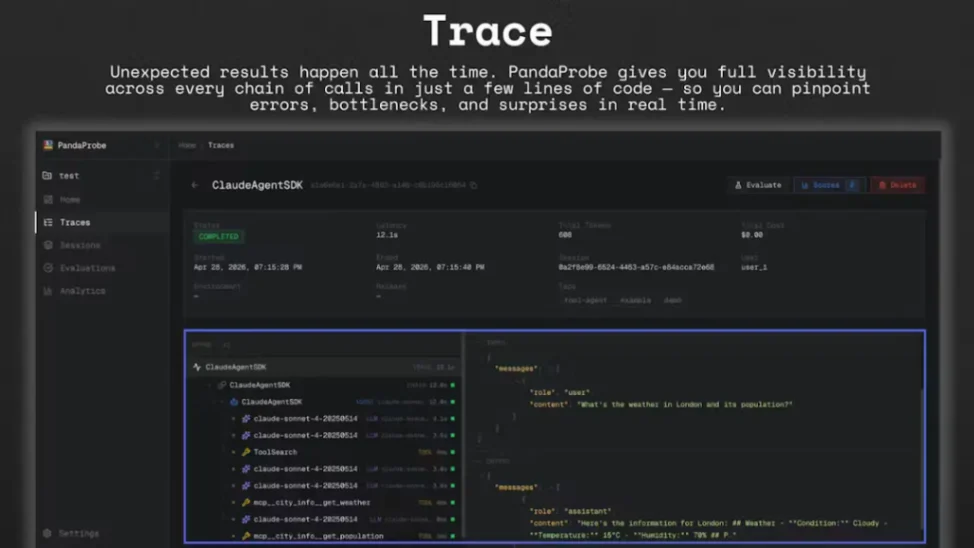Open the test project selector chevron
974x548 pixels.
pos(157,176)
